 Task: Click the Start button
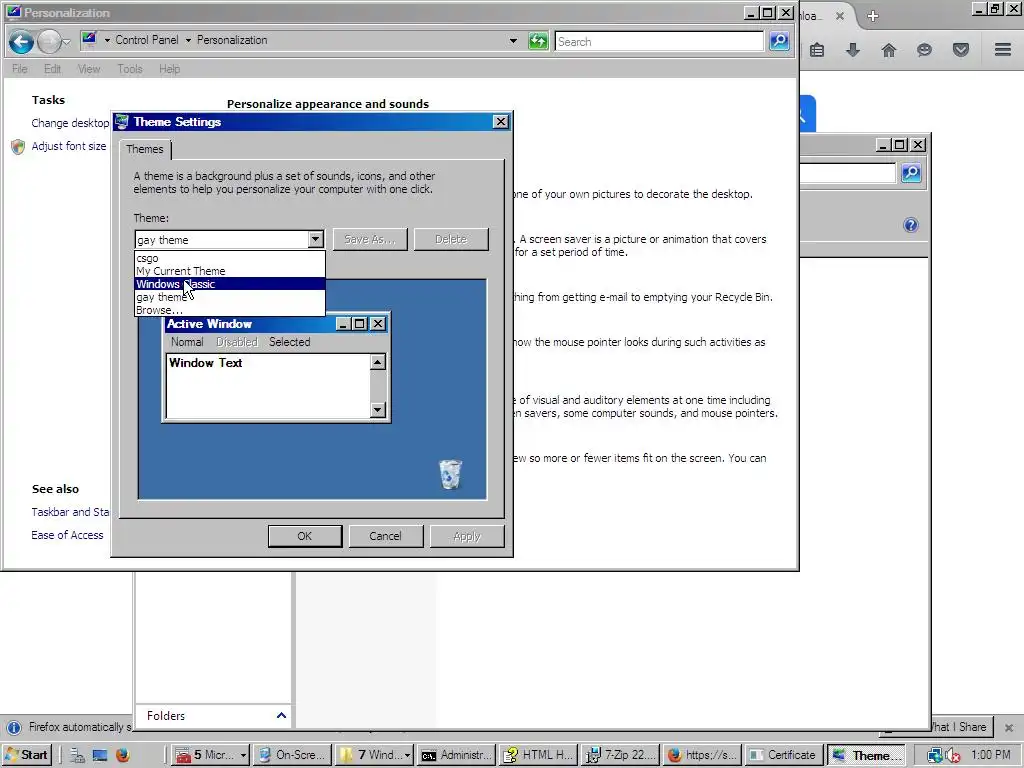pos(27,755)
